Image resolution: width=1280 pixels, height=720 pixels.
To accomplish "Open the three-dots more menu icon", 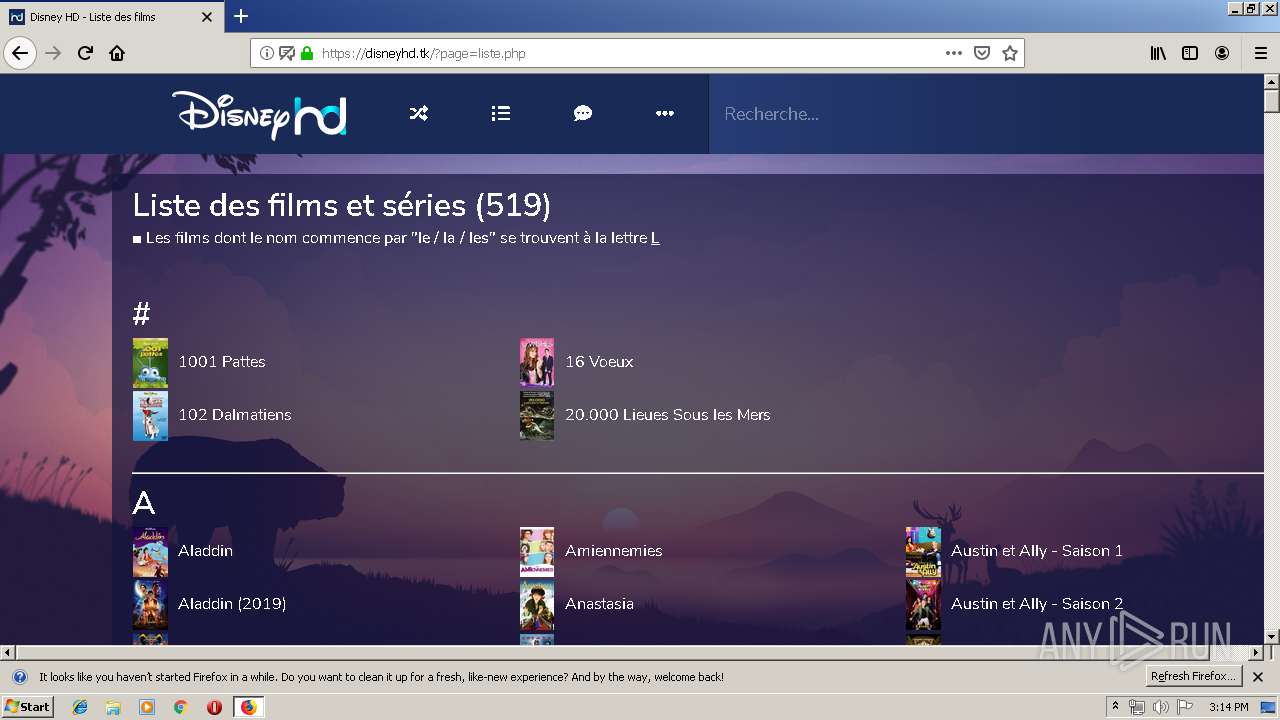I will pos(665,114).
